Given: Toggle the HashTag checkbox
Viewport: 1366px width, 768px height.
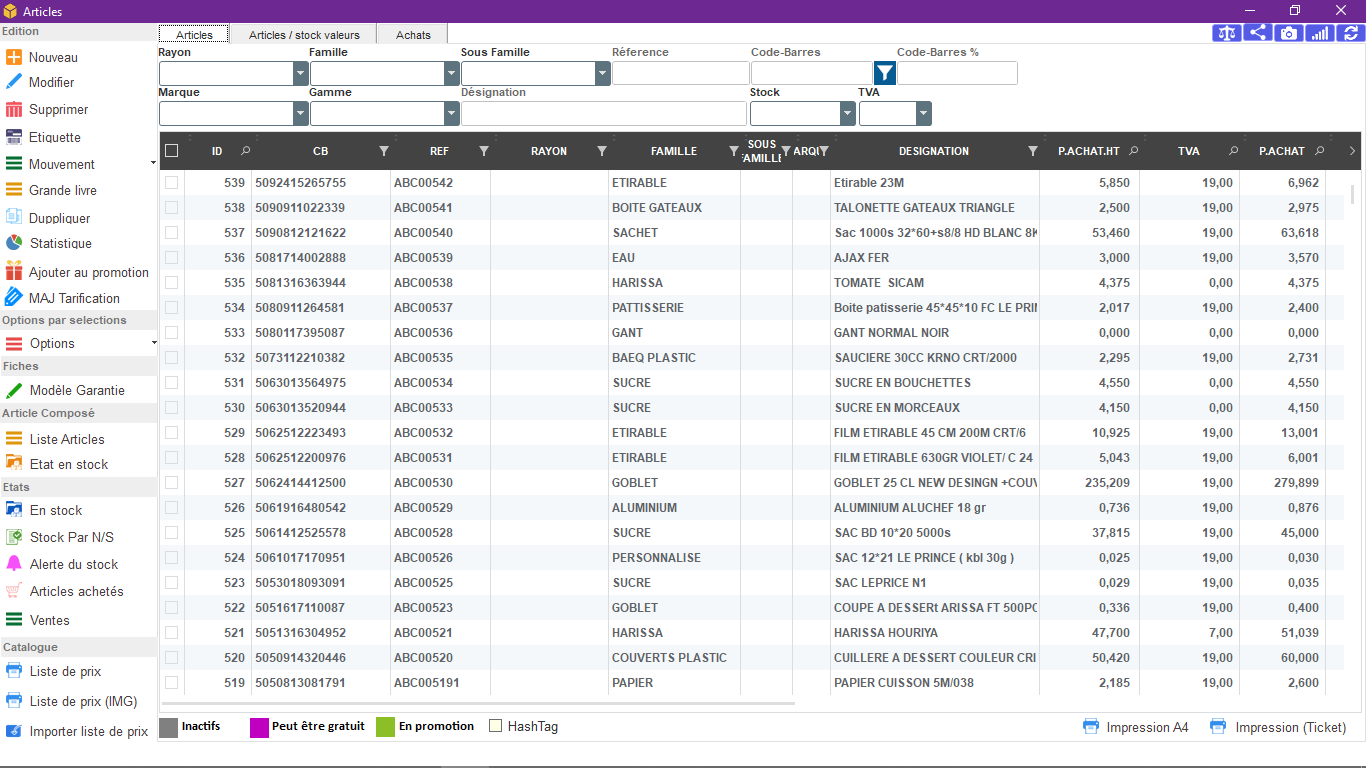Looking at the screenshot, I should coord(495,726).
